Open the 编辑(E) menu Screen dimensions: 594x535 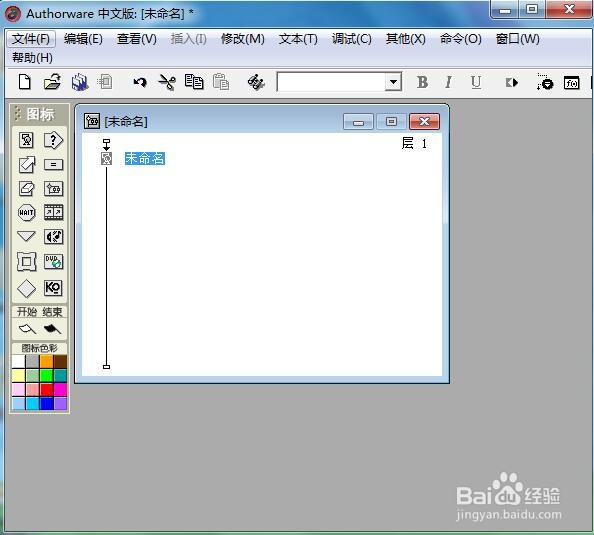point(83,39)
